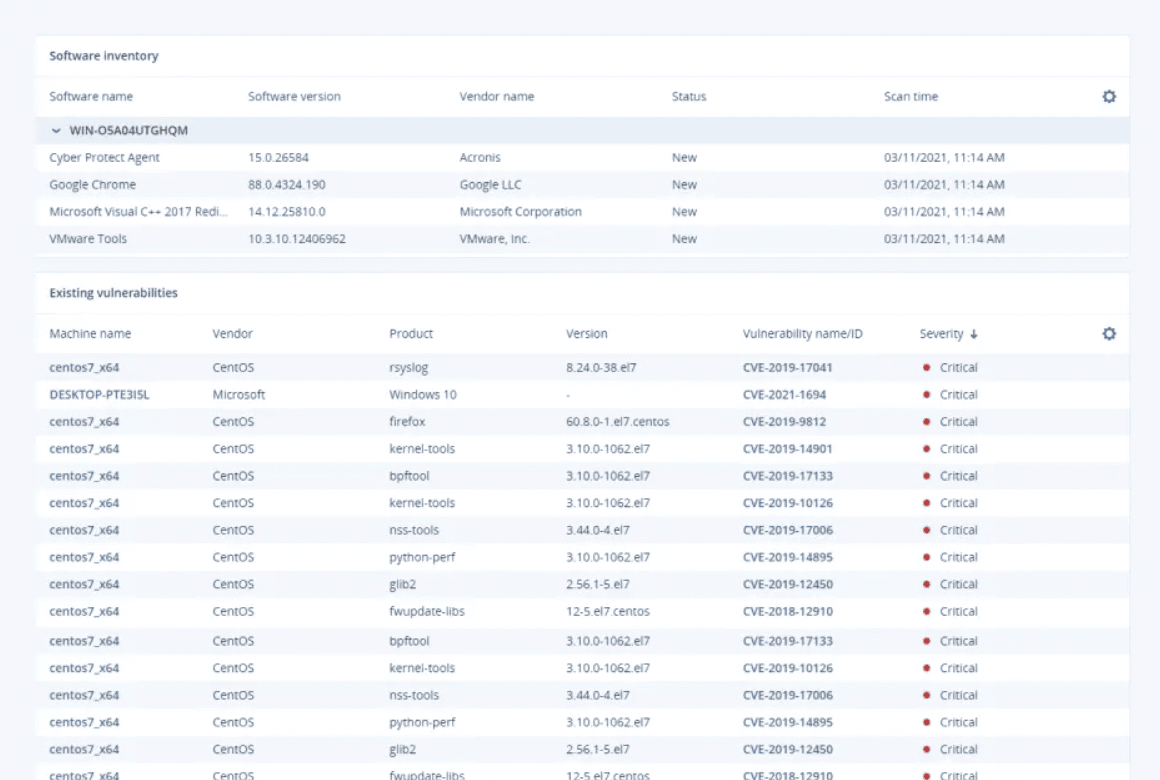Click version 10.3.10.12406962

(x=297, y=239)
